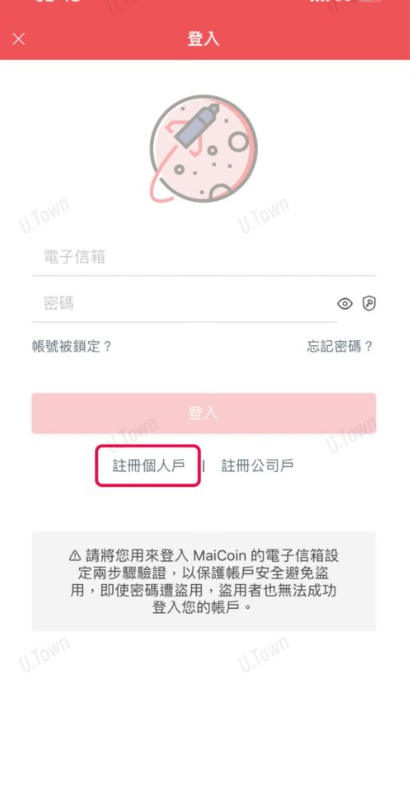
Task: Tap the 登入 title in the red header
Action: (204, 39)
